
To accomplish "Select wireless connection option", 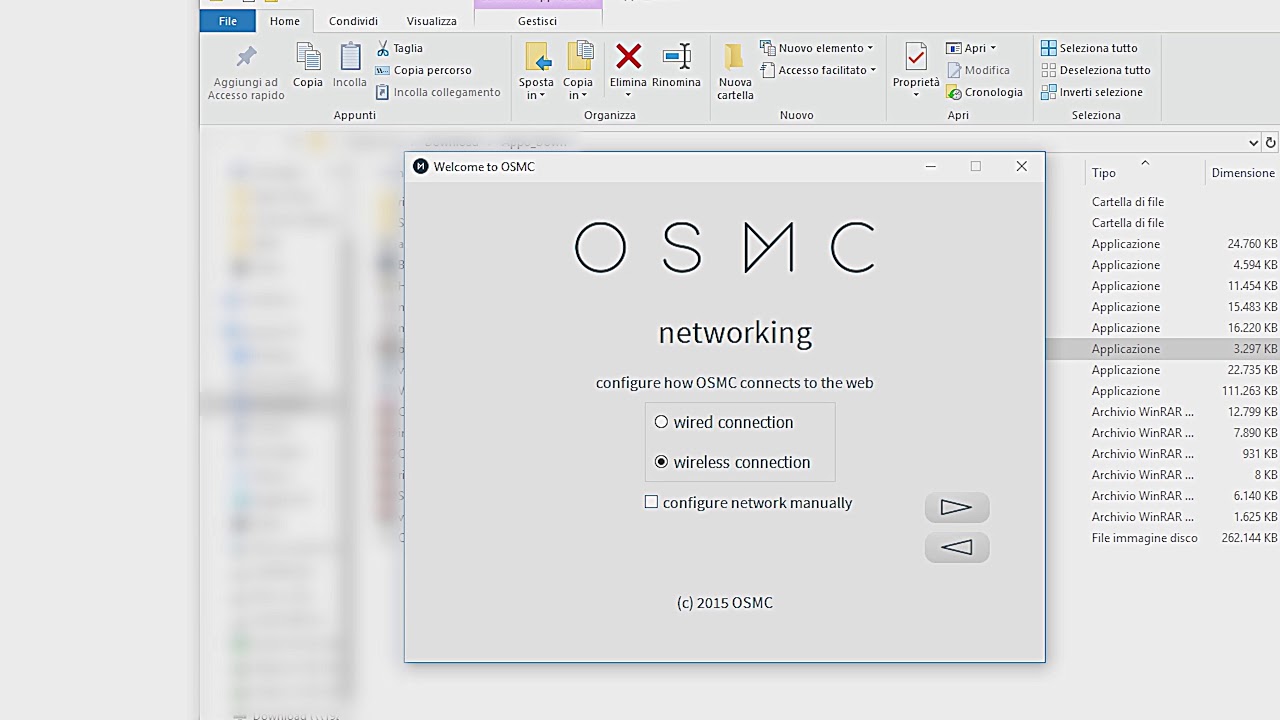I will (x=732, y=462).
